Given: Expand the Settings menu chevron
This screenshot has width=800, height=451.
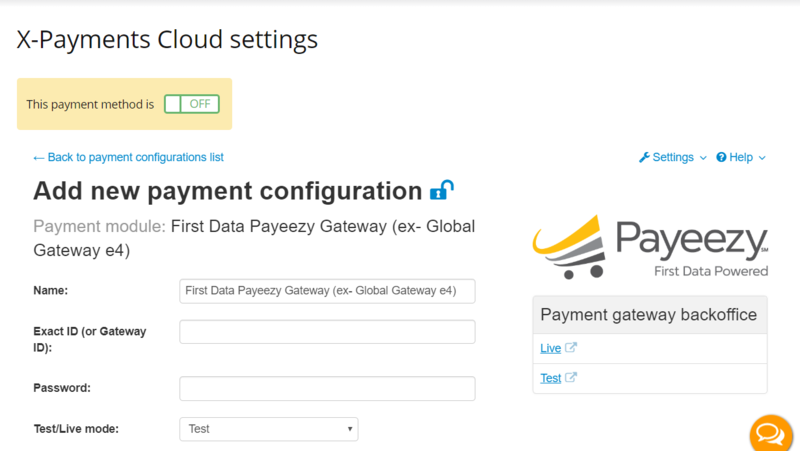Looking at the screenshot, I should pos(703,158).
